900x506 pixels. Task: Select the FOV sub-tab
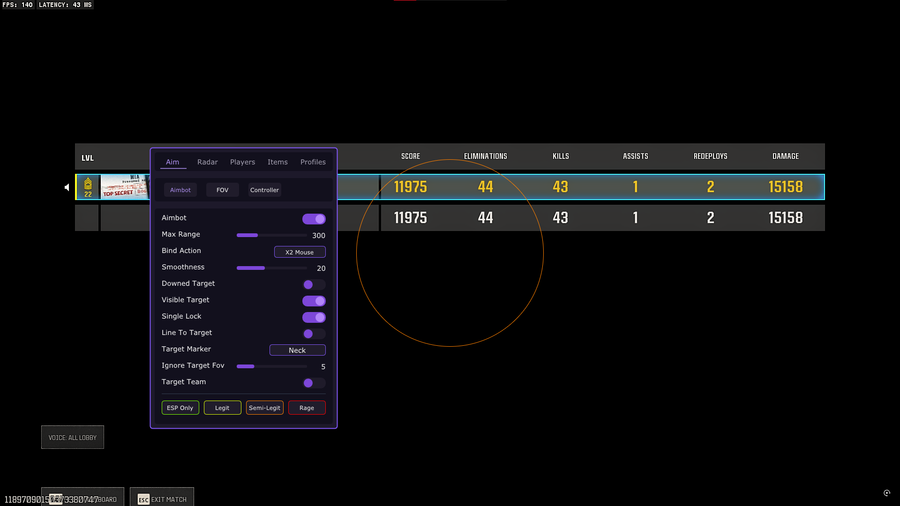(222, 190)
